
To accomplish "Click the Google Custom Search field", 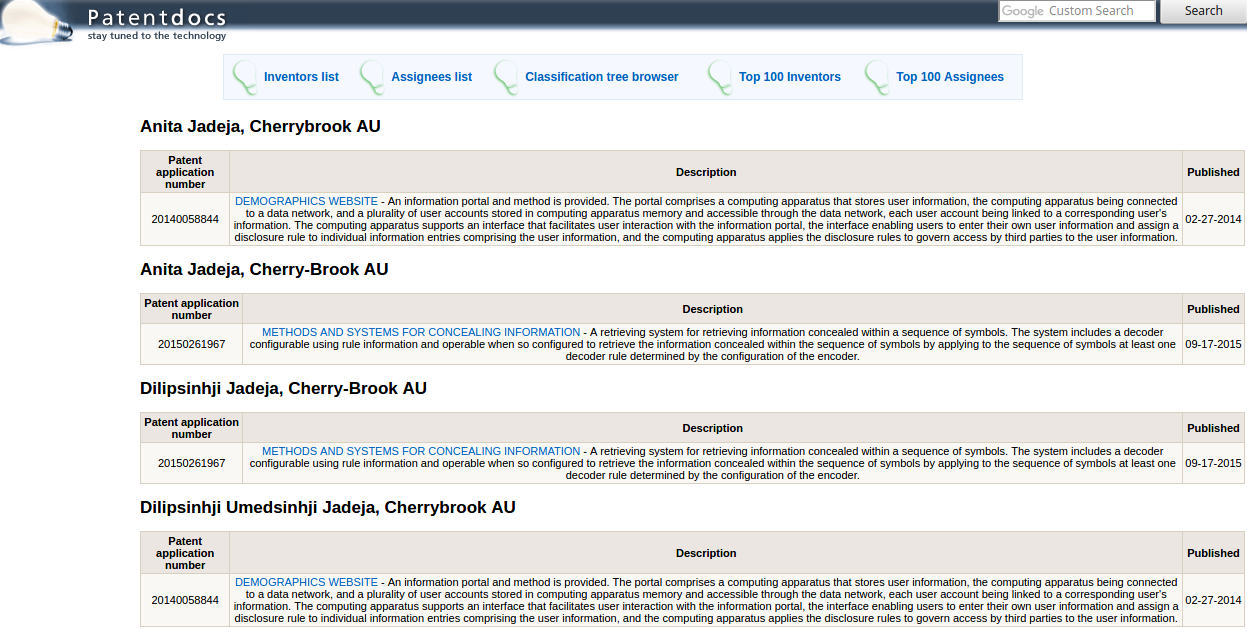I will pos(1077,11).
